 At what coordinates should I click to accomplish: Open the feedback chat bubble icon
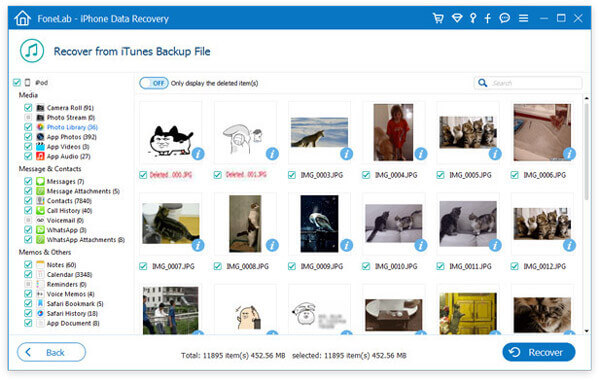505,18
